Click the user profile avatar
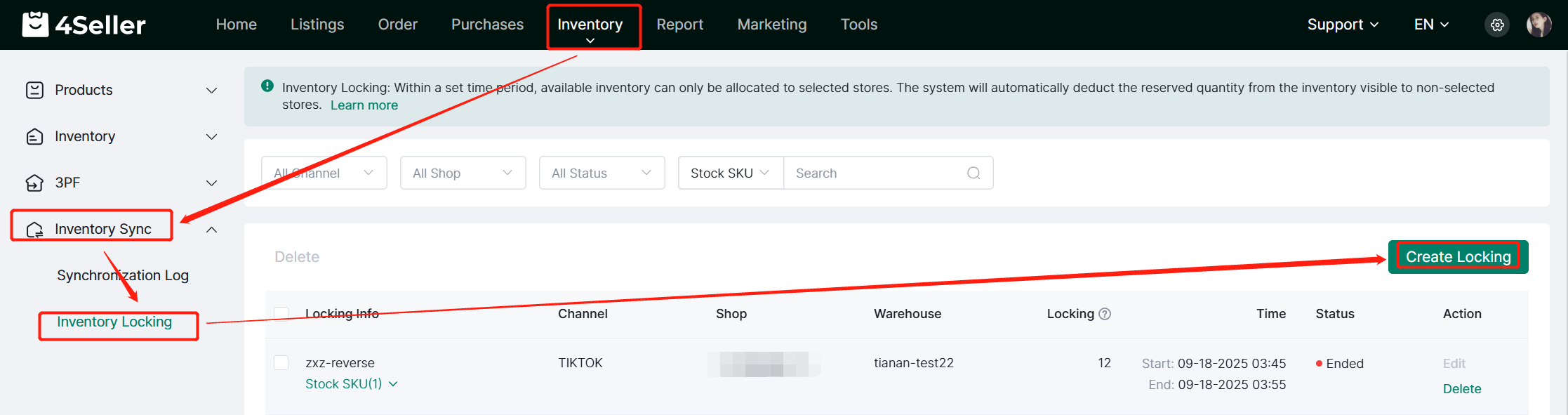The height and width of the screenshot is (415, 1568). coord(1539,25)
